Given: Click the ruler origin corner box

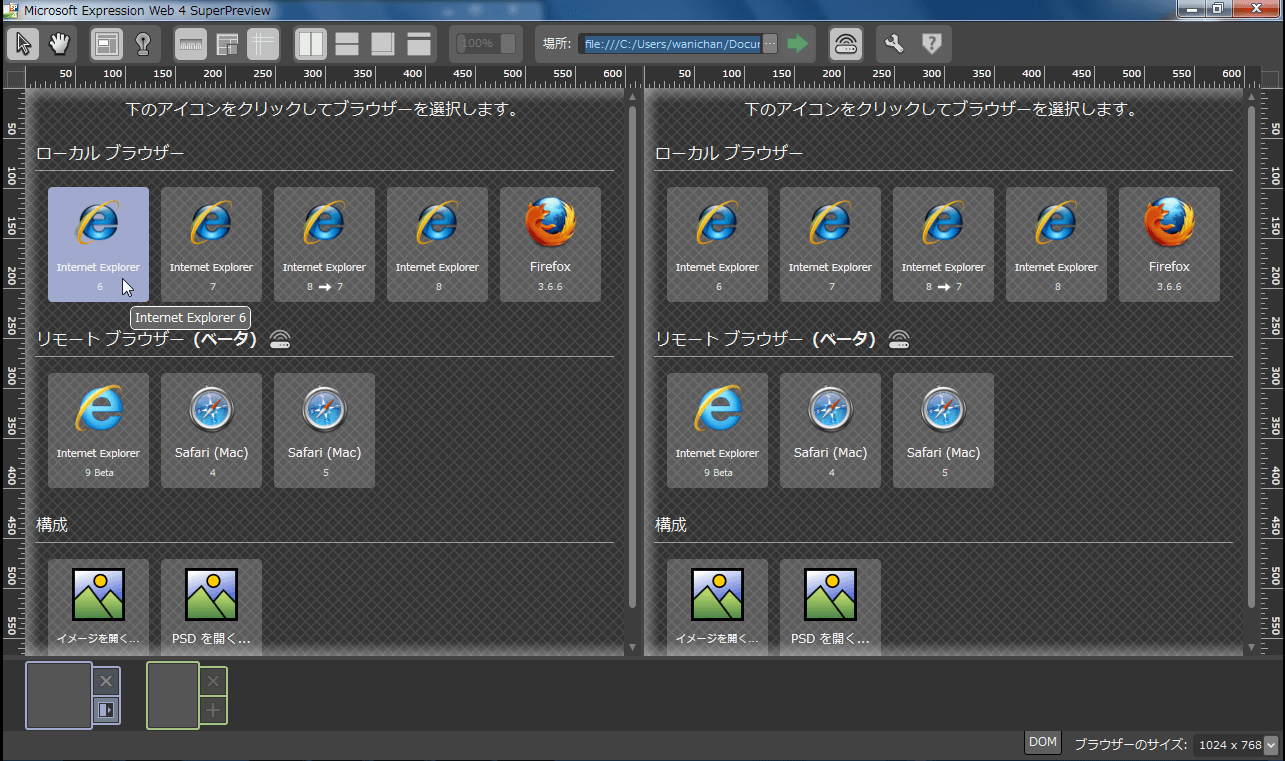Looking at the screenshot, I should coord(15,78).
